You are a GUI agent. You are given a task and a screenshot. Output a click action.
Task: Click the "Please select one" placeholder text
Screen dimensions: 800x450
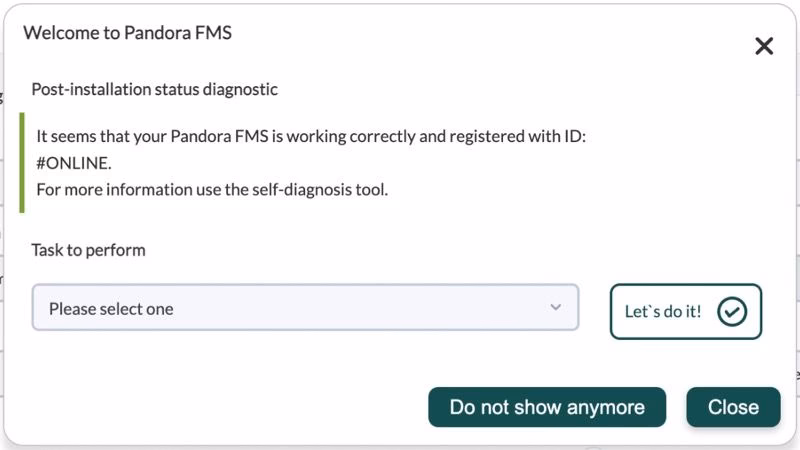point(111,309)
